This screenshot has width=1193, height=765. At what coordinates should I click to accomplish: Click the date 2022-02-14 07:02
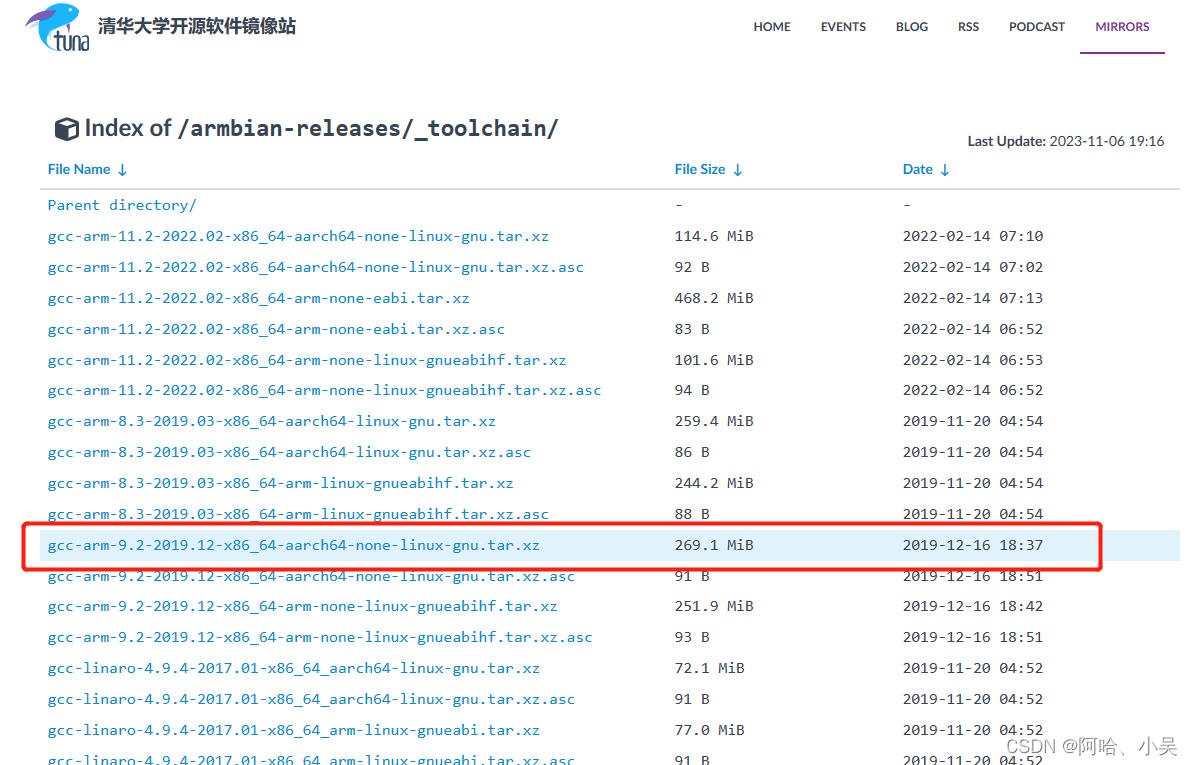click(972, 267)
